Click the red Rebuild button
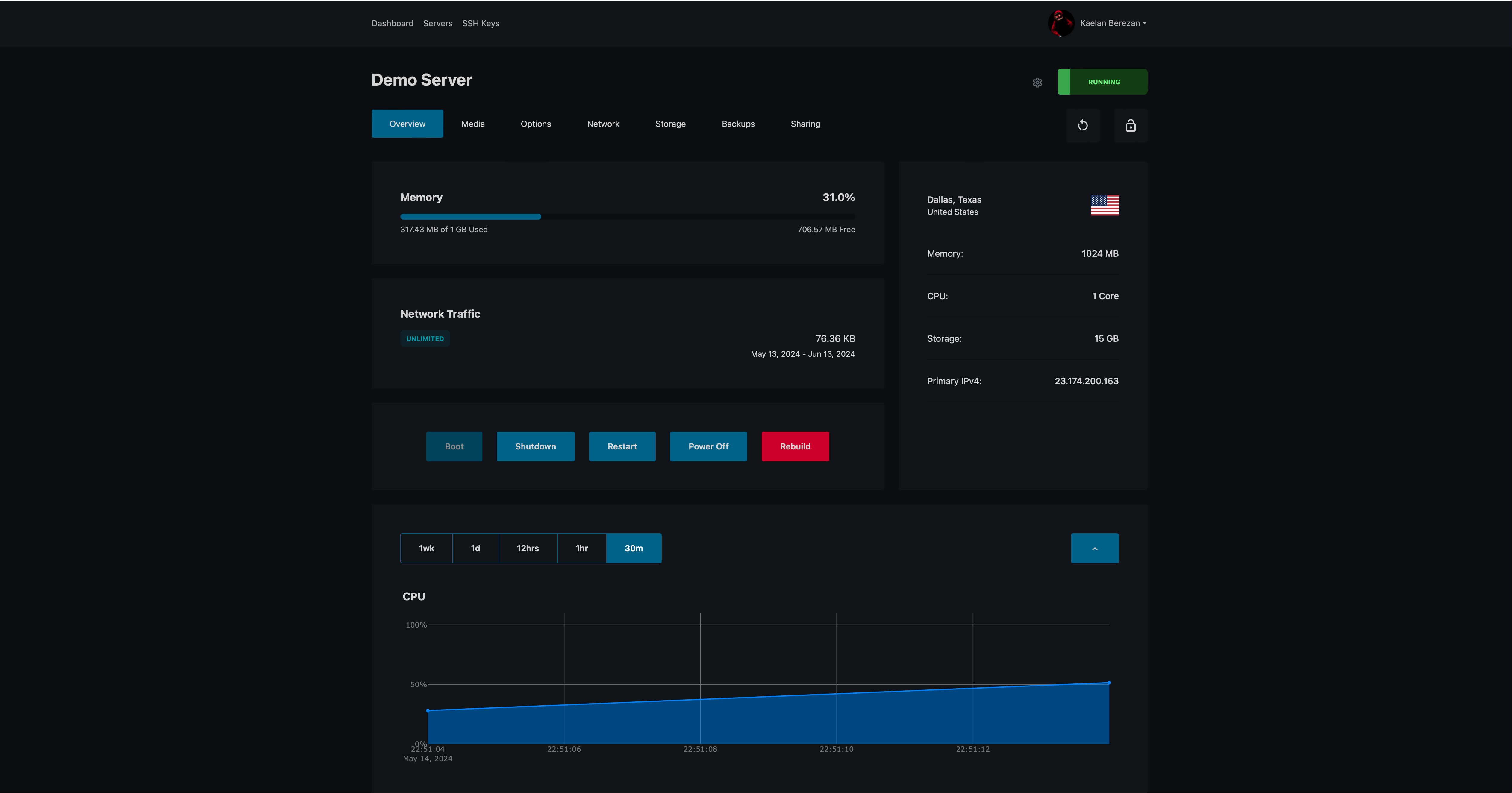 (x=795, y=446)
